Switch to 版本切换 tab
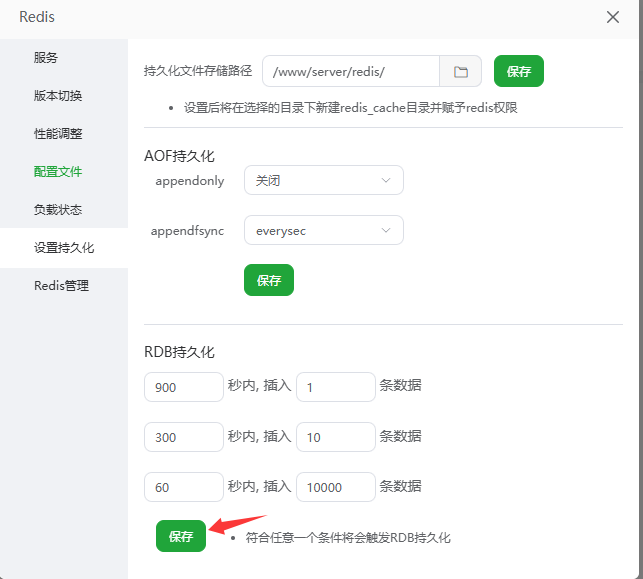The image size is (643, 579). [58, 96]
